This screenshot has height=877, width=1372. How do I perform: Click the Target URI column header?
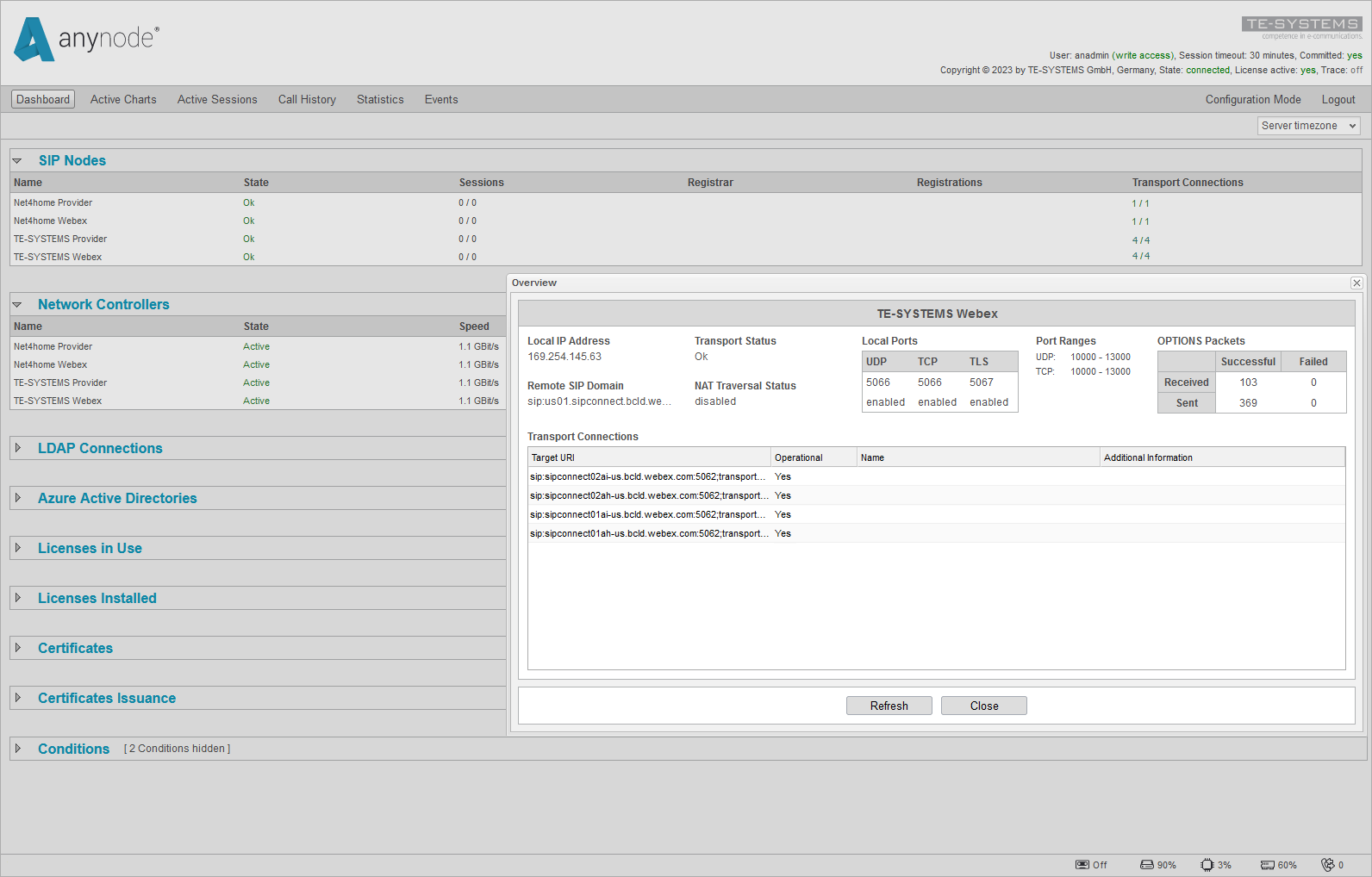click(x=649, y=457)
